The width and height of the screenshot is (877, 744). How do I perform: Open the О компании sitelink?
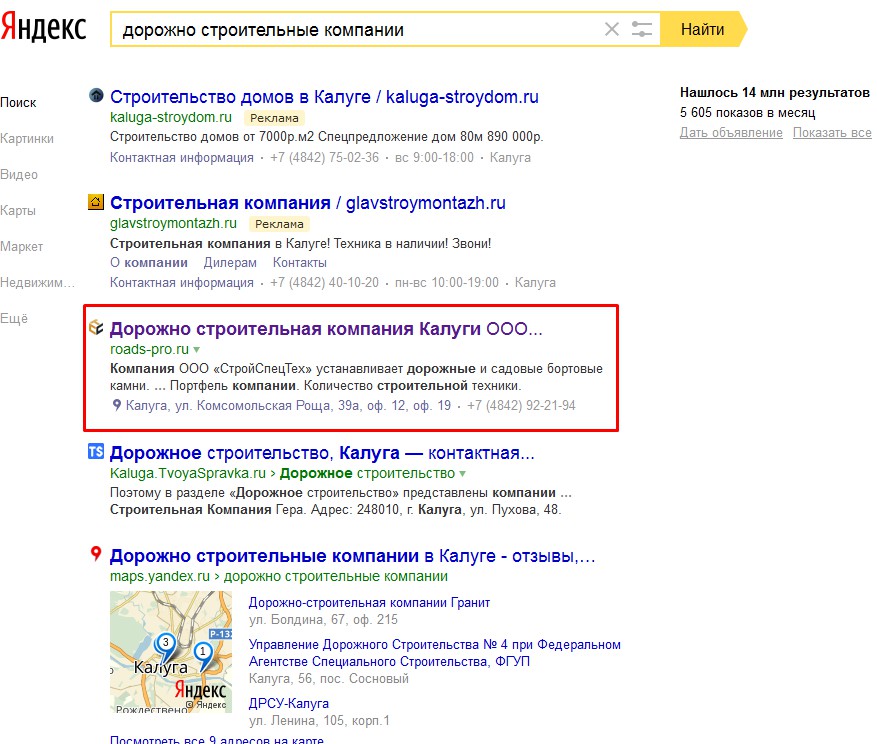coord(149,263)
